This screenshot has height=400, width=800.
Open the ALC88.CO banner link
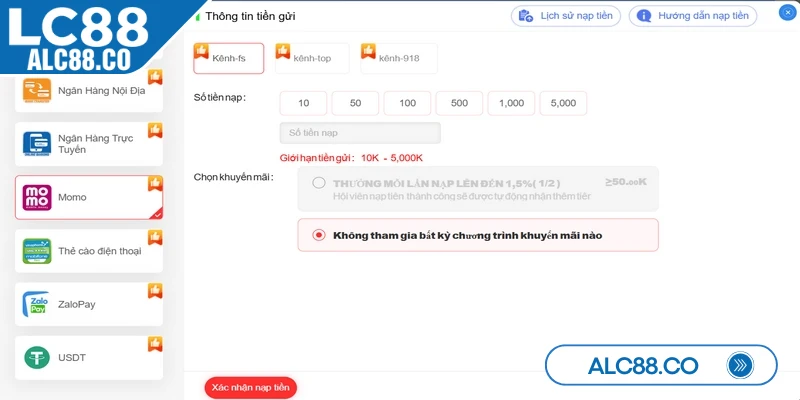[x=661, y=365]
